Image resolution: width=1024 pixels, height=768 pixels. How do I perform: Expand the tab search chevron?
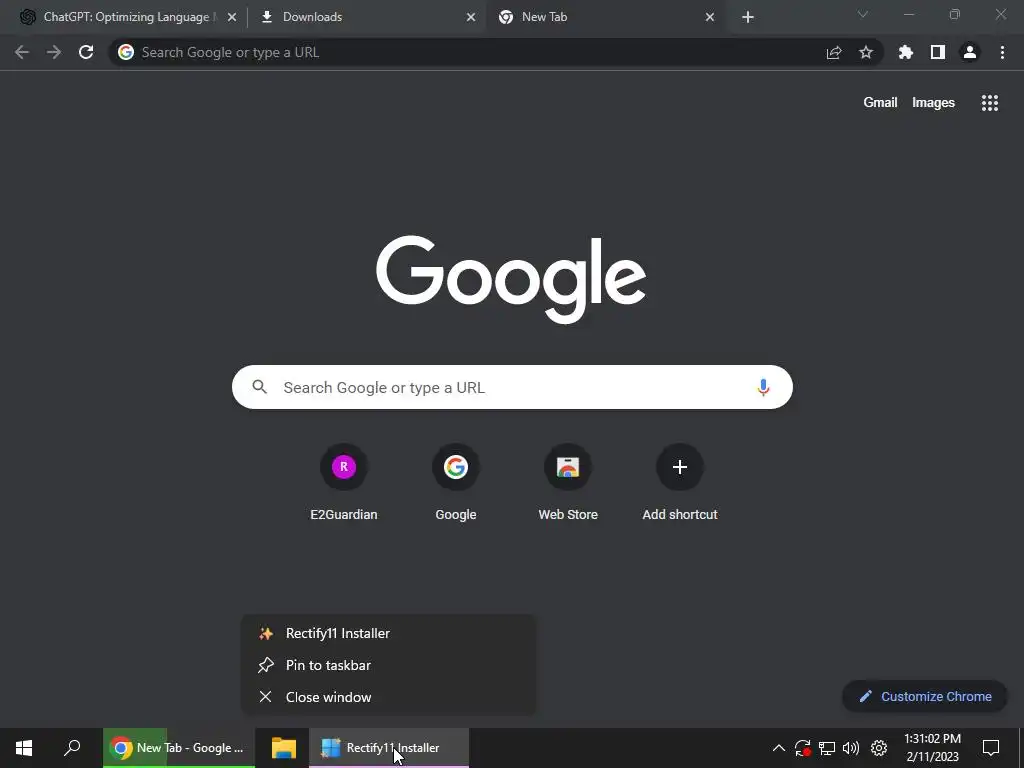[863, 14]
